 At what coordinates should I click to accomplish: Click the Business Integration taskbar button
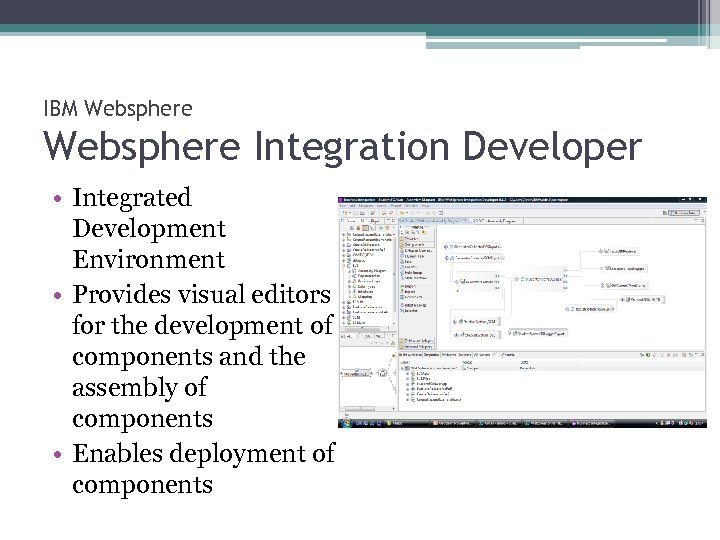(x=591, y=423)
